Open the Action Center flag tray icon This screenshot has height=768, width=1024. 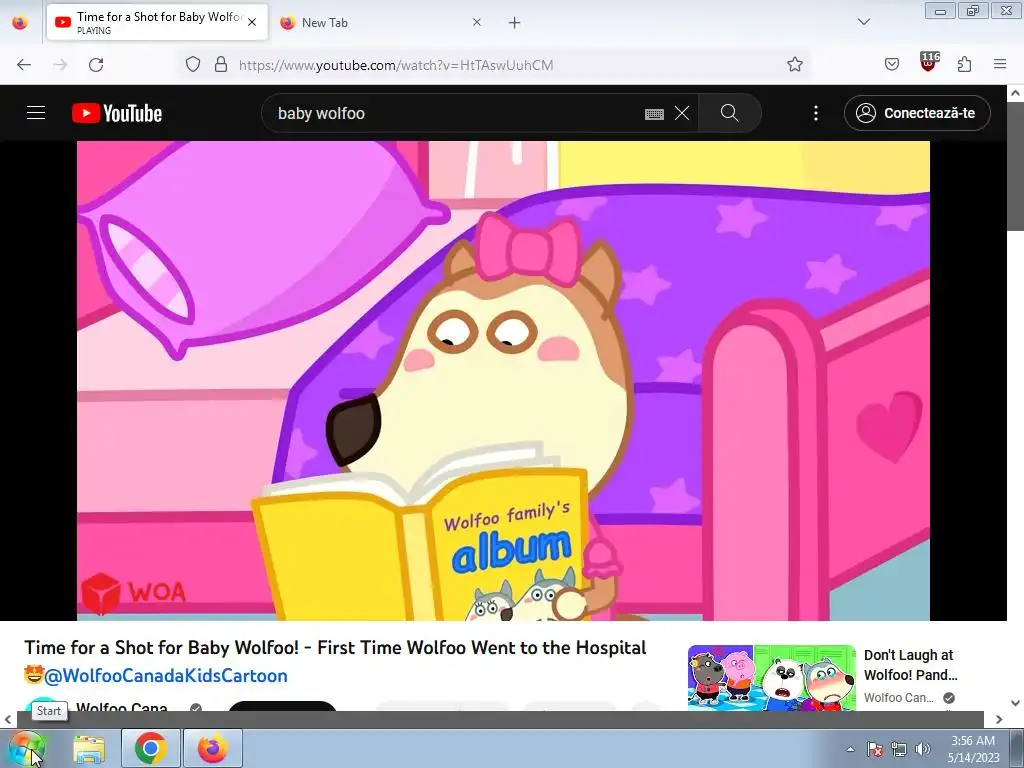click(x=875, y=749)
